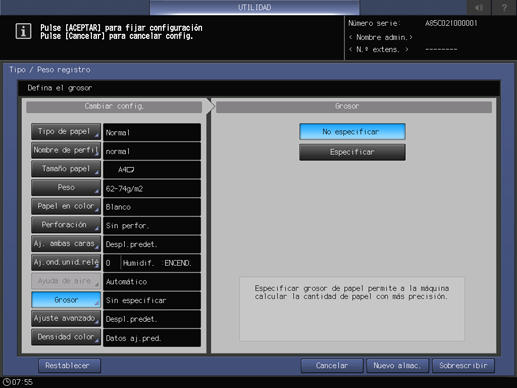
Task: Open the Papel en color setting
Action: click(x=66, y=206)
